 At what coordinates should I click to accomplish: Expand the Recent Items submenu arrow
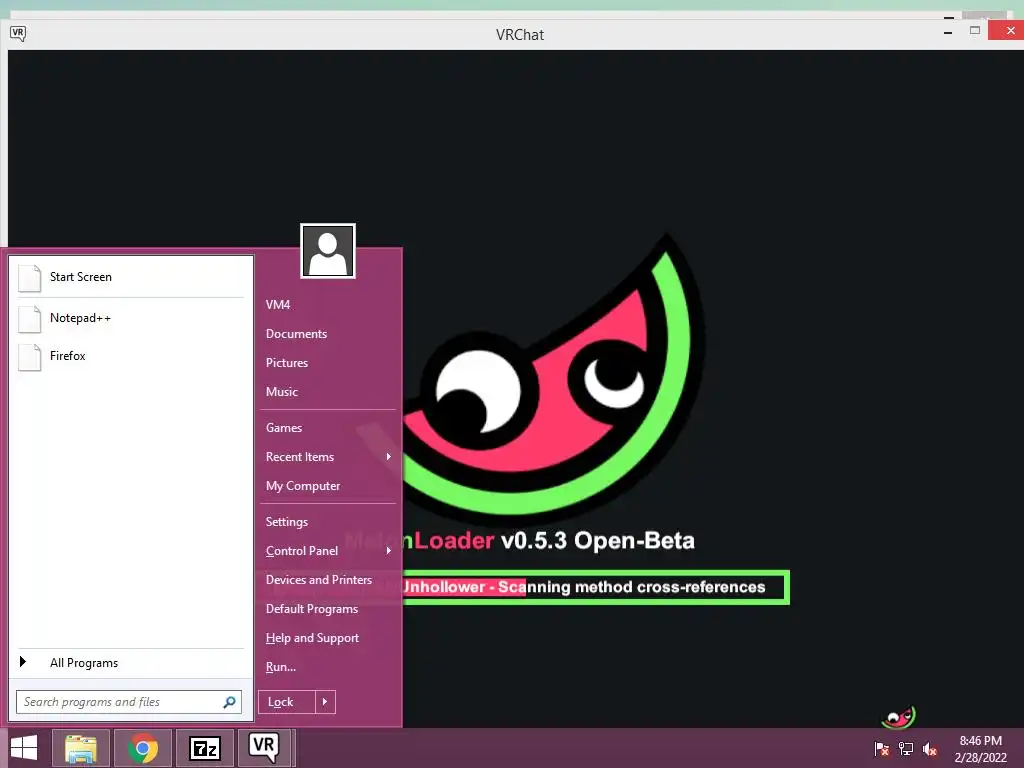(x=389, y=456)
